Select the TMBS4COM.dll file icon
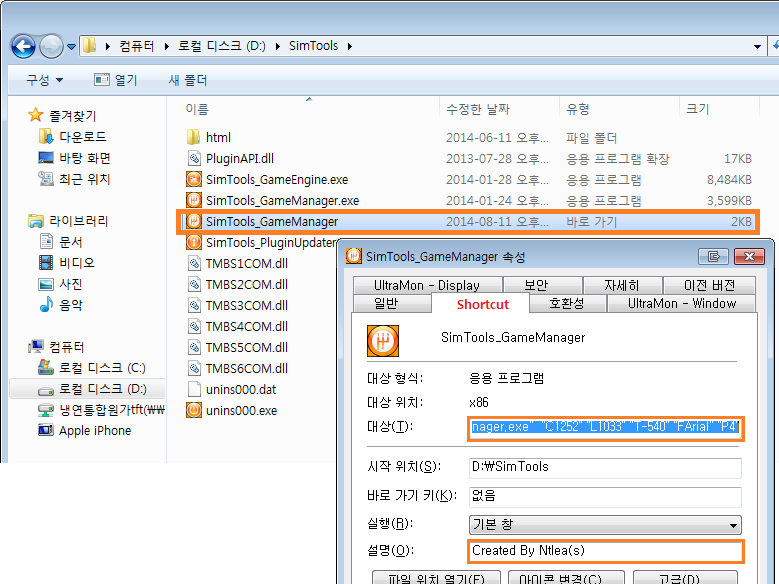The width and height of the screenshot is (779, 584). (x=194, y=327)
